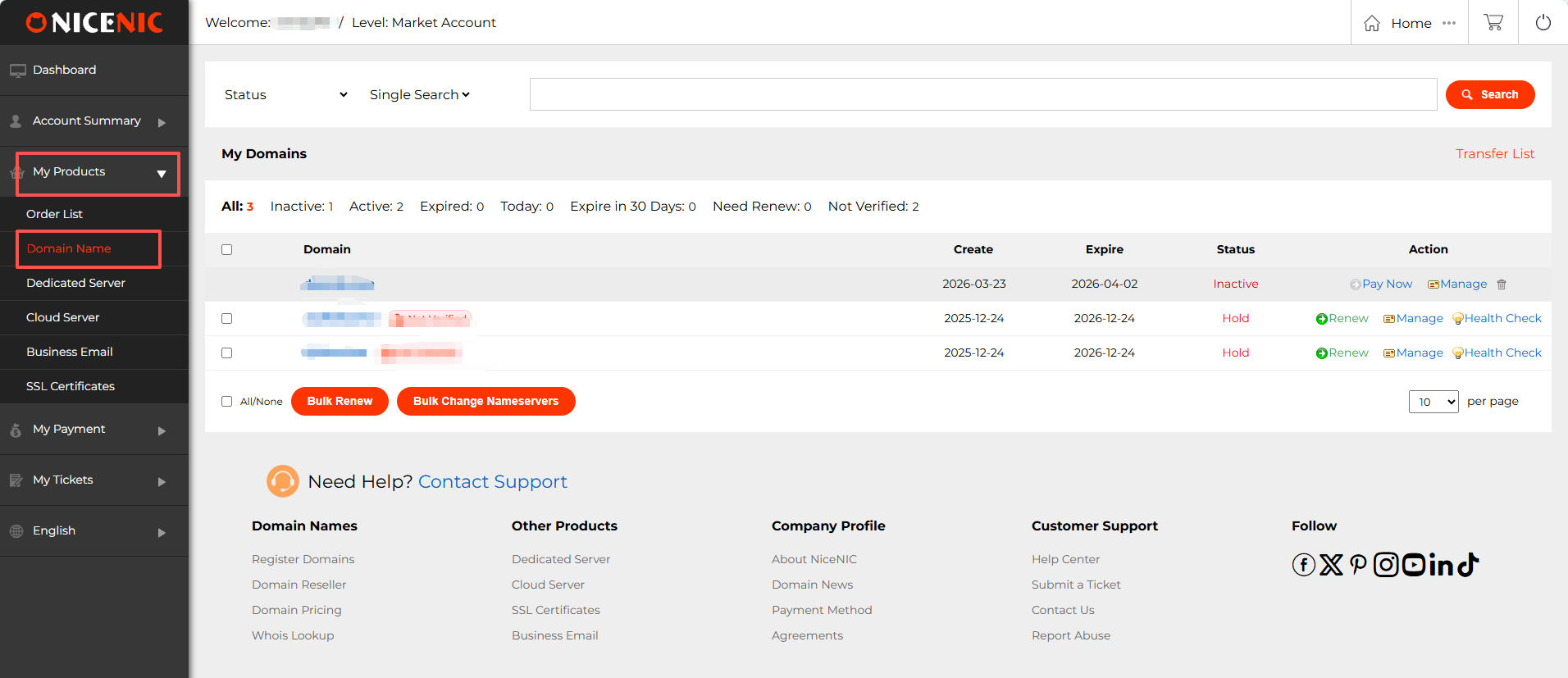Open the YouTube icon in footer
Image resolution: width=1568 pixels, height=678 pixels.
[1414, 565]
